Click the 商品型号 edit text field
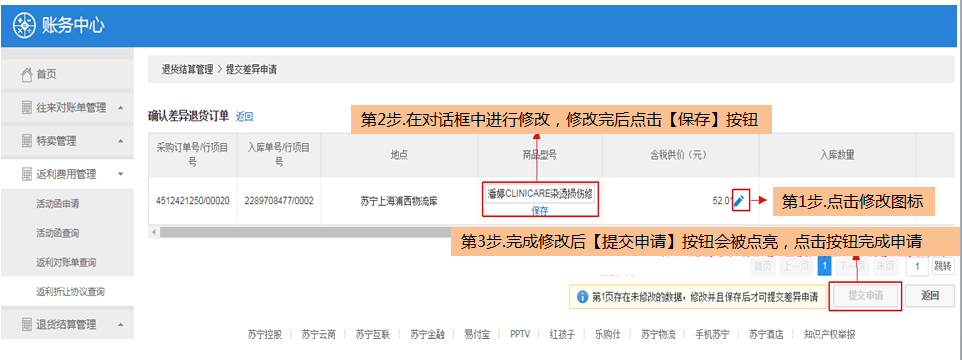Viewport: 962px width, 360px height. (x=540, y=194)
